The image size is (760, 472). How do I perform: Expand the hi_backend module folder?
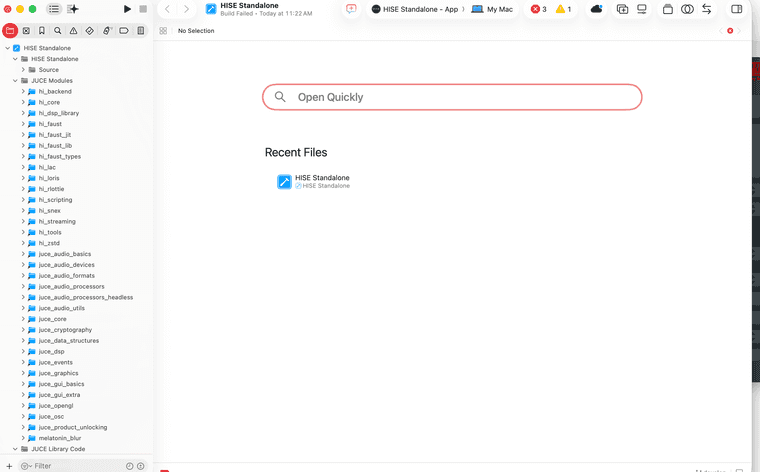click(23, 91)
